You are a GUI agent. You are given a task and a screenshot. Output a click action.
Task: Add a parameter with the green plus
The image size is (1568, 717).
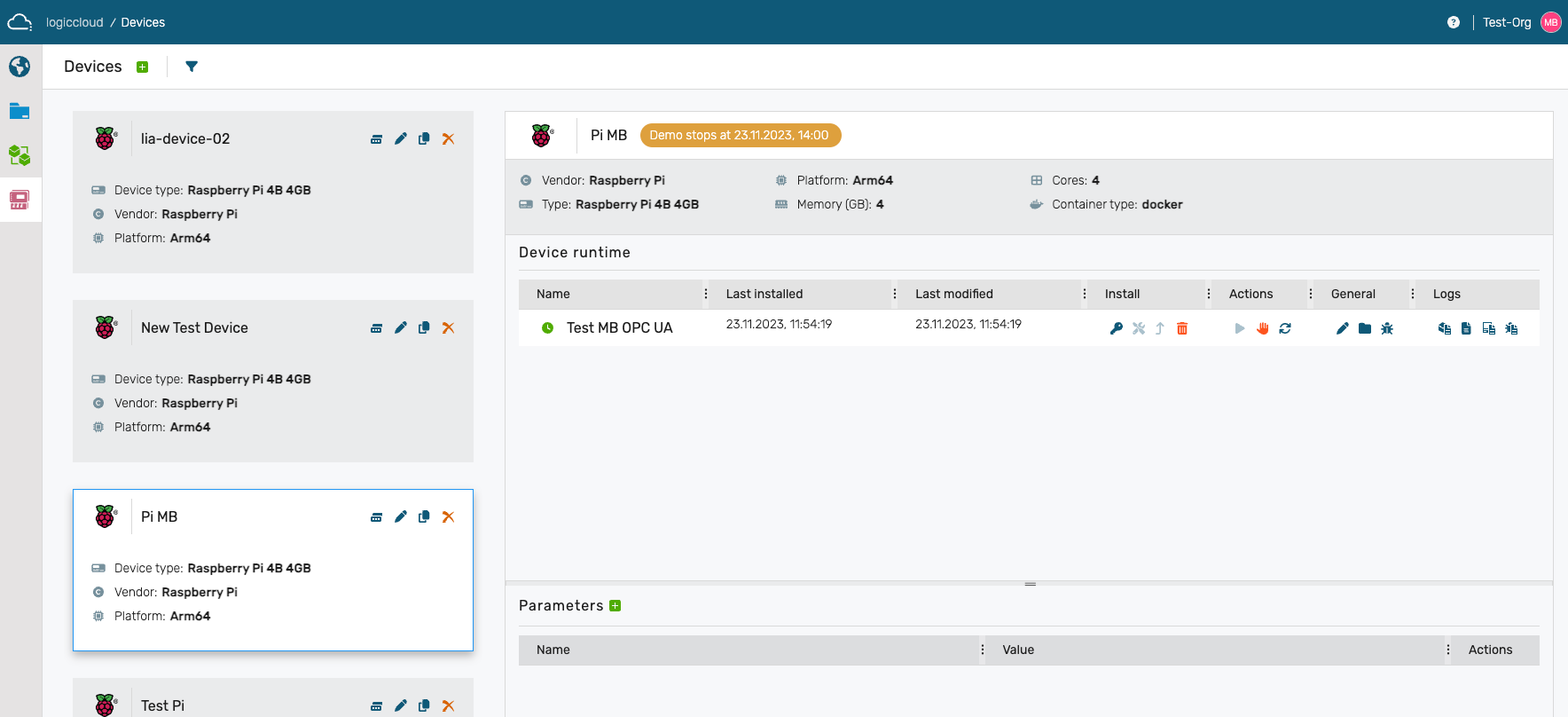point(615,606)
